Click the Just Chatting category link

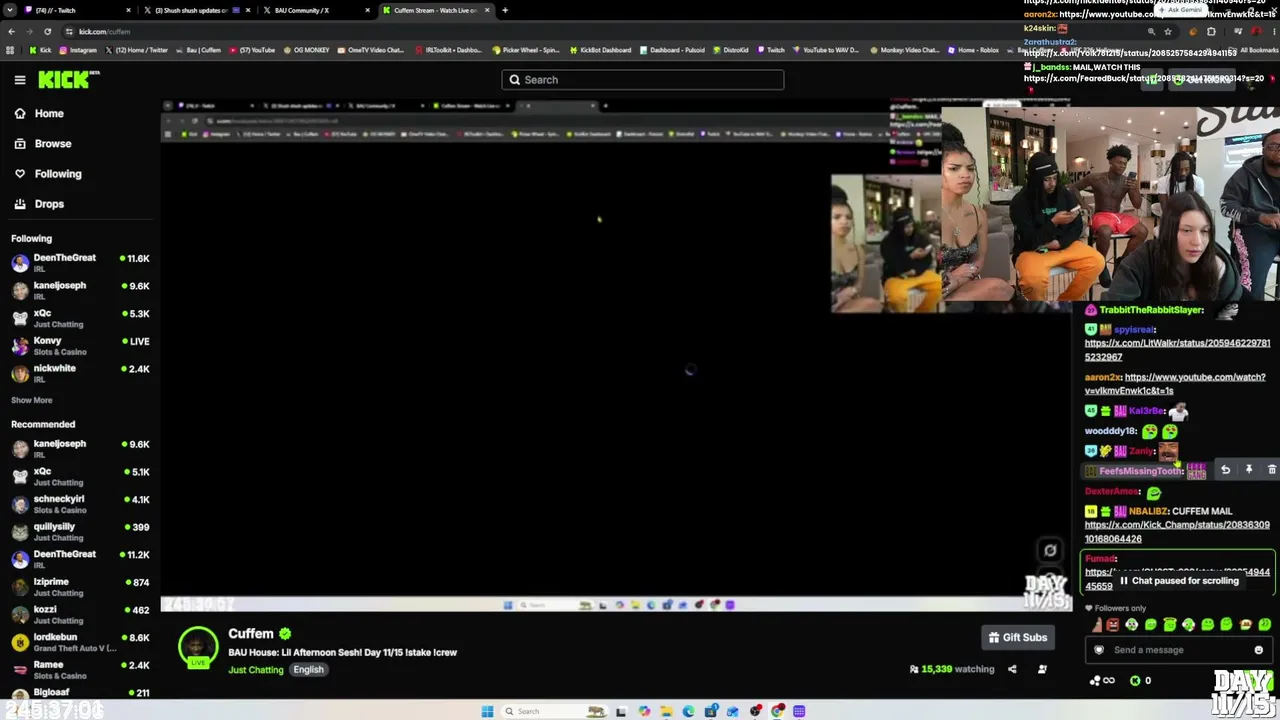pos(256,670)
